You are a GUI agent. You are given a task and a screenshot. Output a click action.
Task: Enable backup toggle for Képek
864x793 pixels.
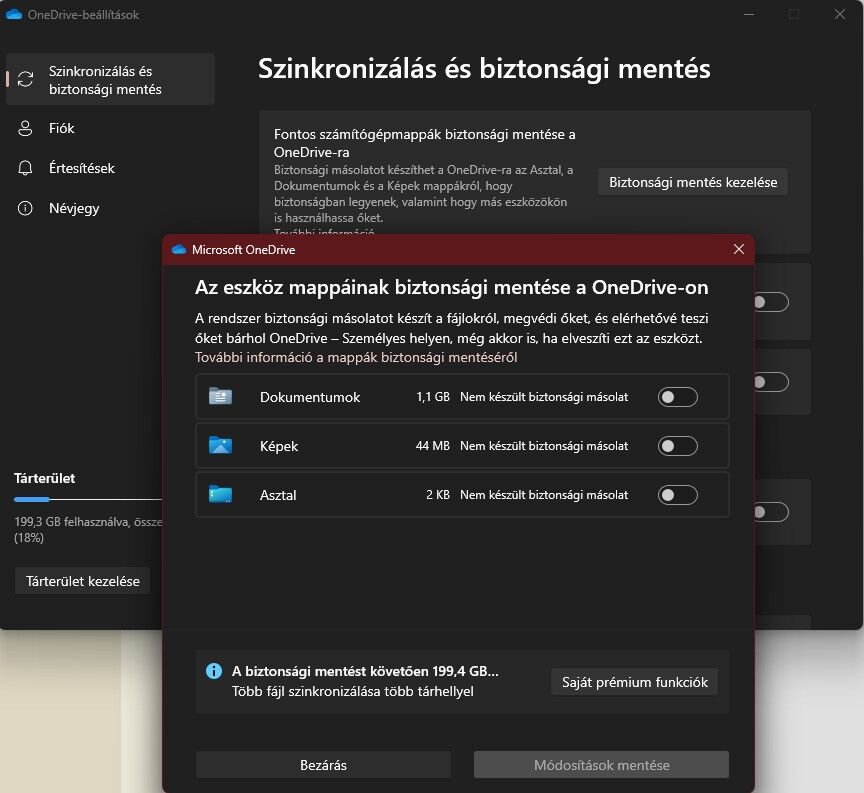(678, 446)
